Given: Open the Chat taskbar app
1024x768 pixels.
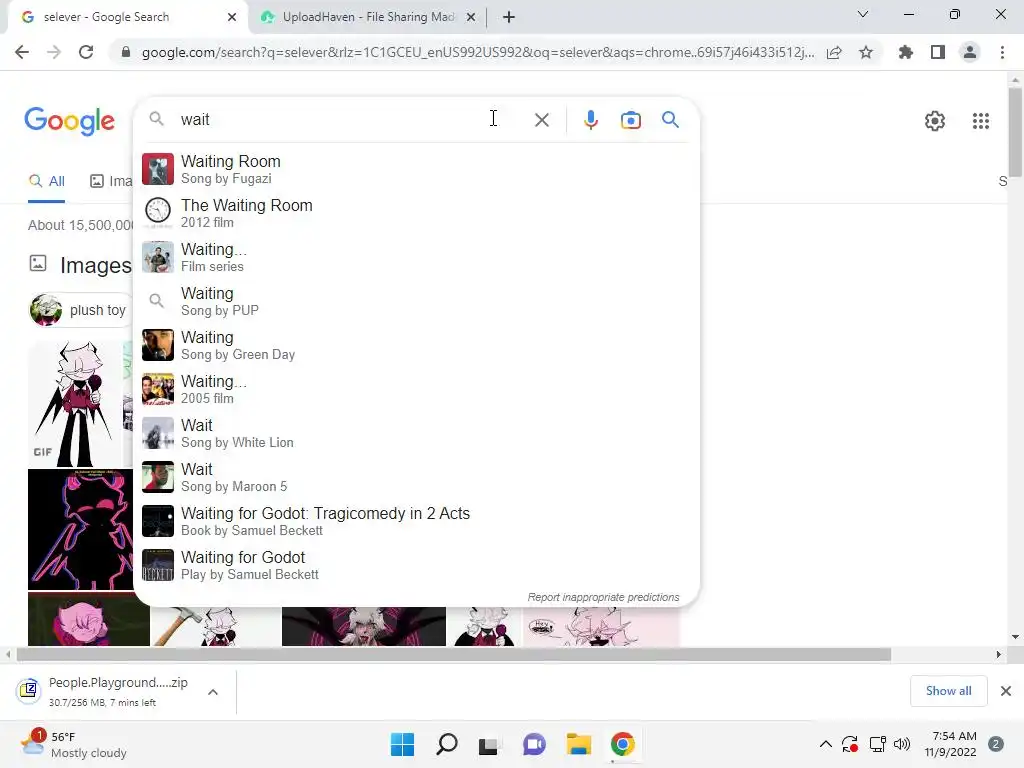Looking at the screenshot, I should click(534, 744).
